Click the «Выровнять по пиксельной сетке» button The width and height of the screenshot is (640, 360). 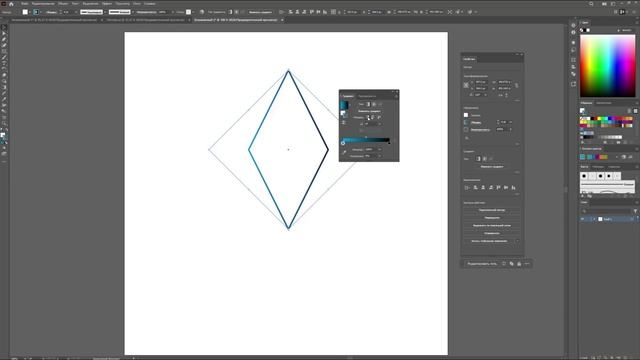[492, 226]
